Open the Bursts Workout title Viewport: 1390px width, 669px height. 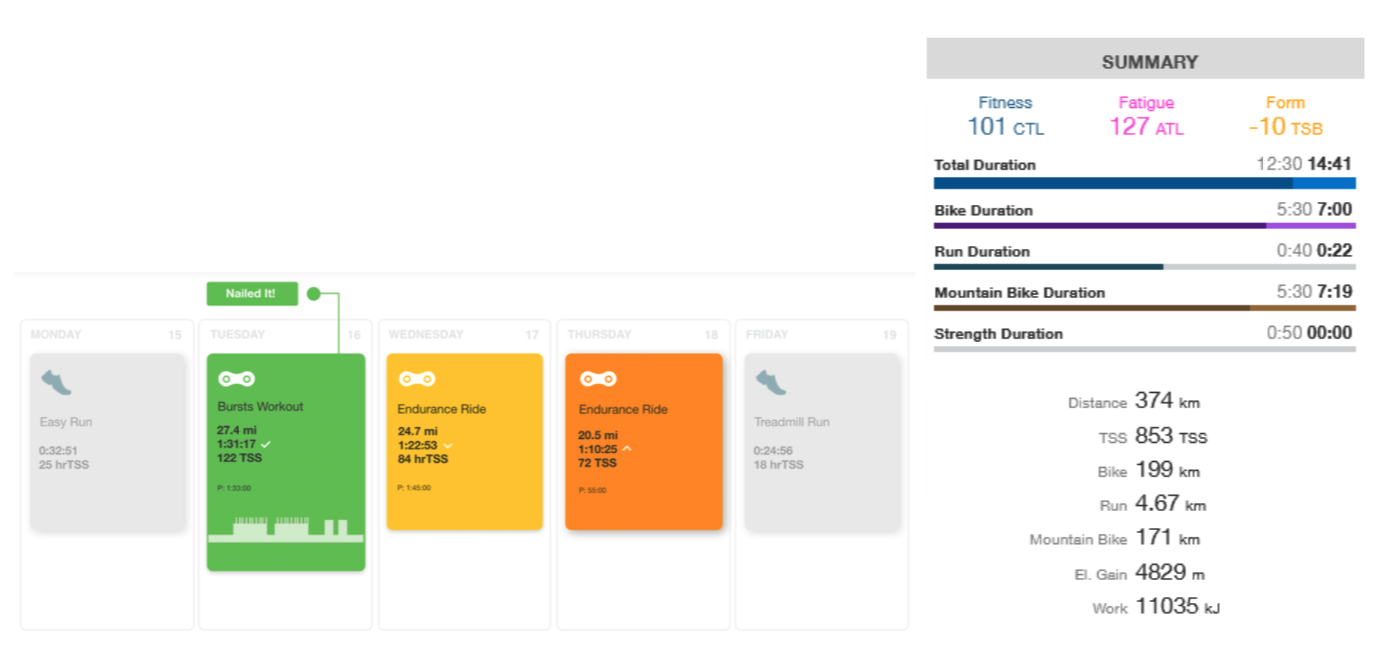coord(260,407)
